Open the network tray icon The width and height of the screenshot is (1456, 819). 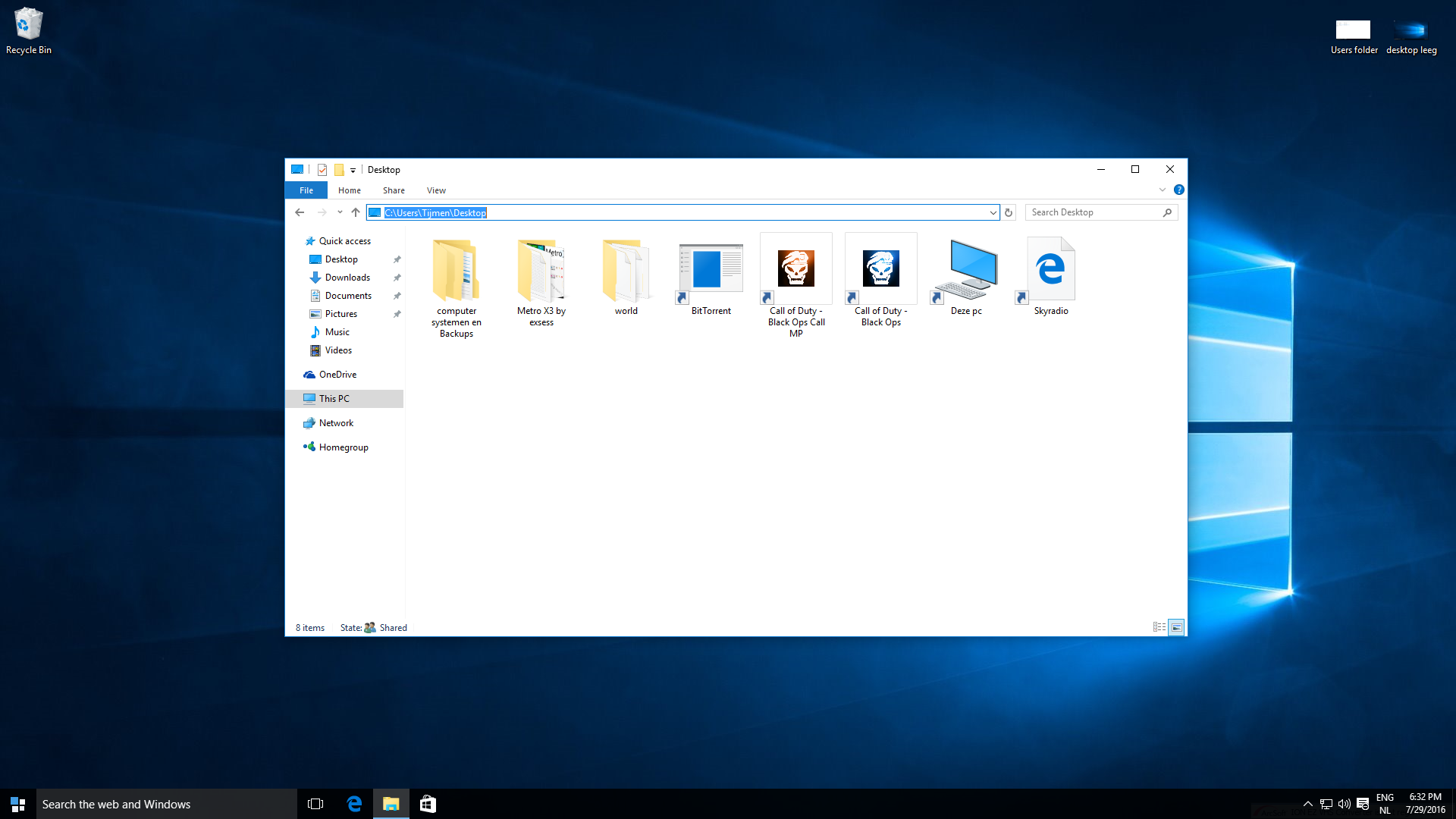click(x=1326, y=804)
